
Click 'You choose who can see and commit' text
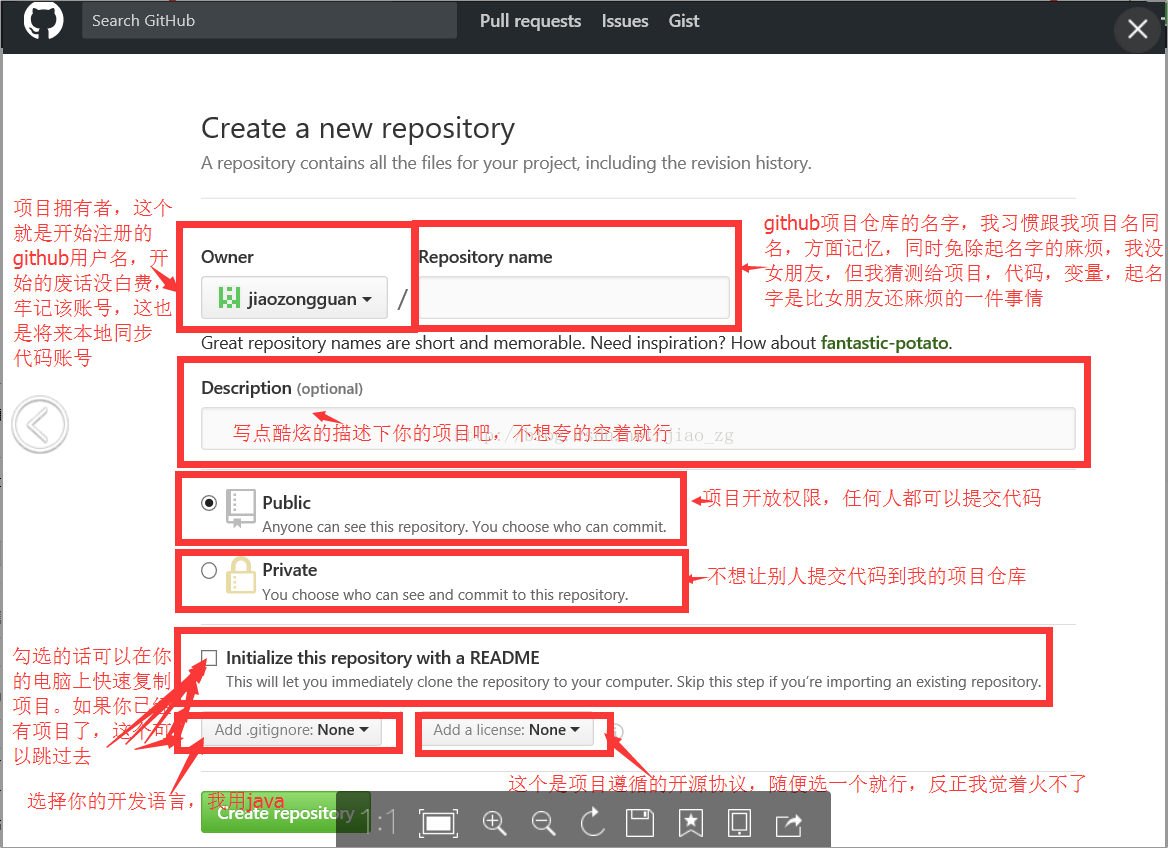point(445,595)
